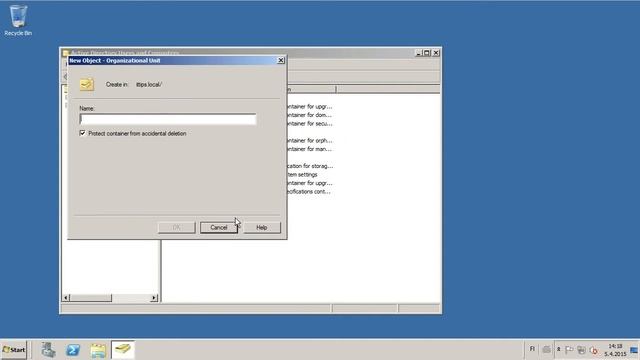Screen dimensions: 640x360
Task: Click the Show desktop button
Action: (x=634, y=350)
